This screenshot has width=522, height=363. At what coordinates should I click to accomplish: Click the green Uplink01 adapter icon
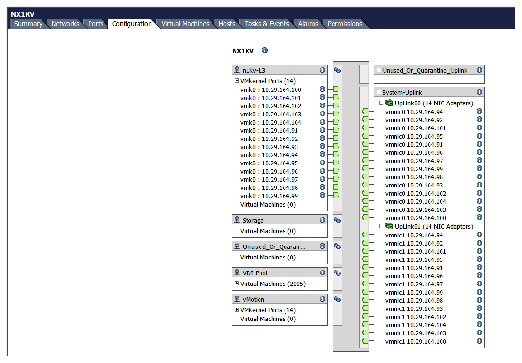[x=389, y=226]
